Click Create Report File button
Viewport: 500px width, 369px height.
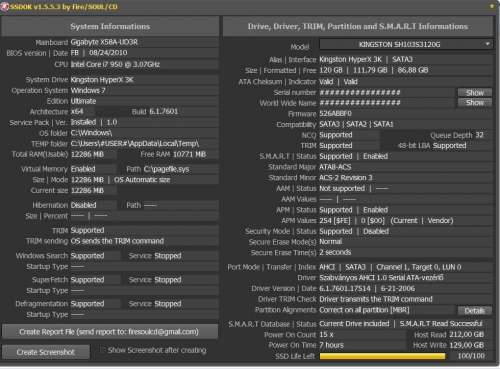[109, 332]
